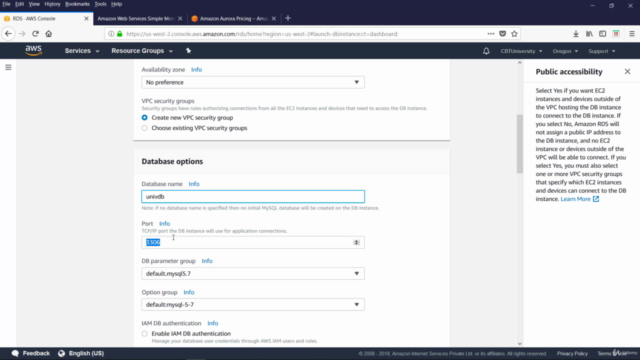Click the secure padlock icon

[120, 34]
